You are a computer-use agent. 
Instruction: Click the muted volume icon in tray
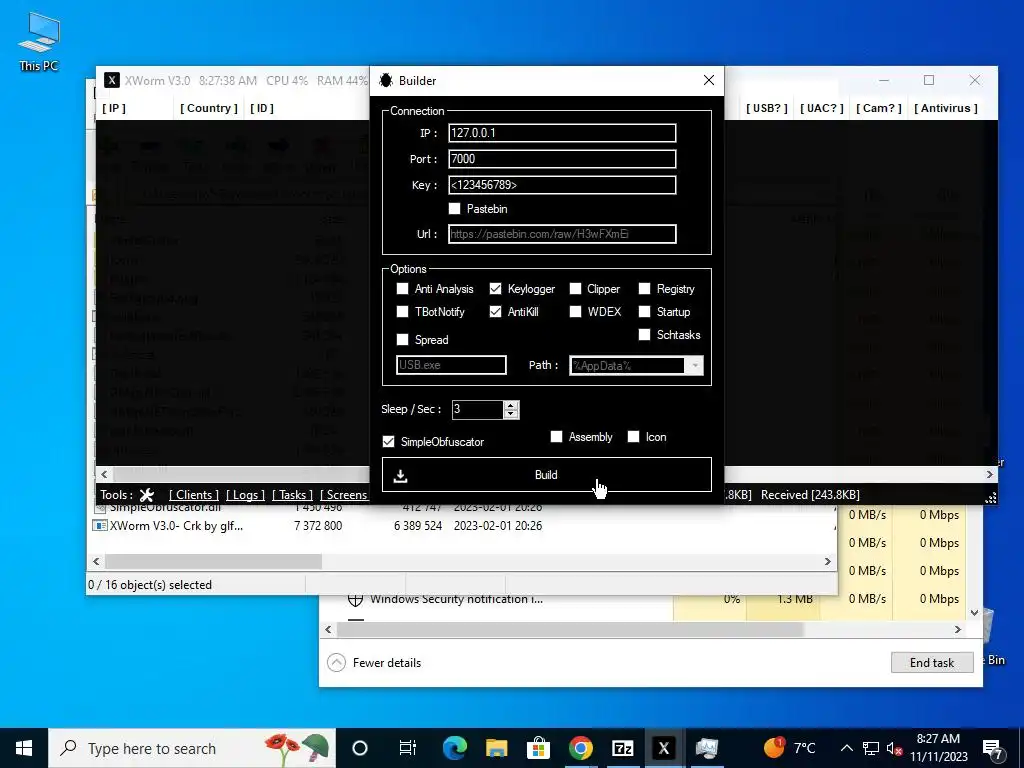[895, 748]
